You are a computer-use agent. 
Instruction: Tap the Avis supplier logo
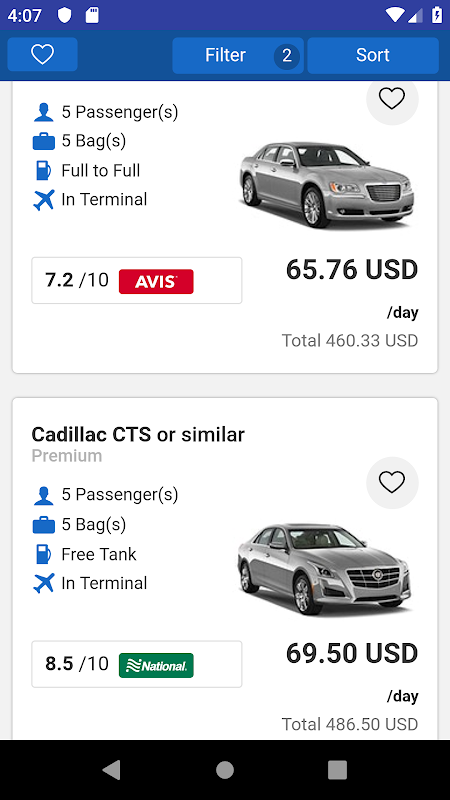coord(156,281)
